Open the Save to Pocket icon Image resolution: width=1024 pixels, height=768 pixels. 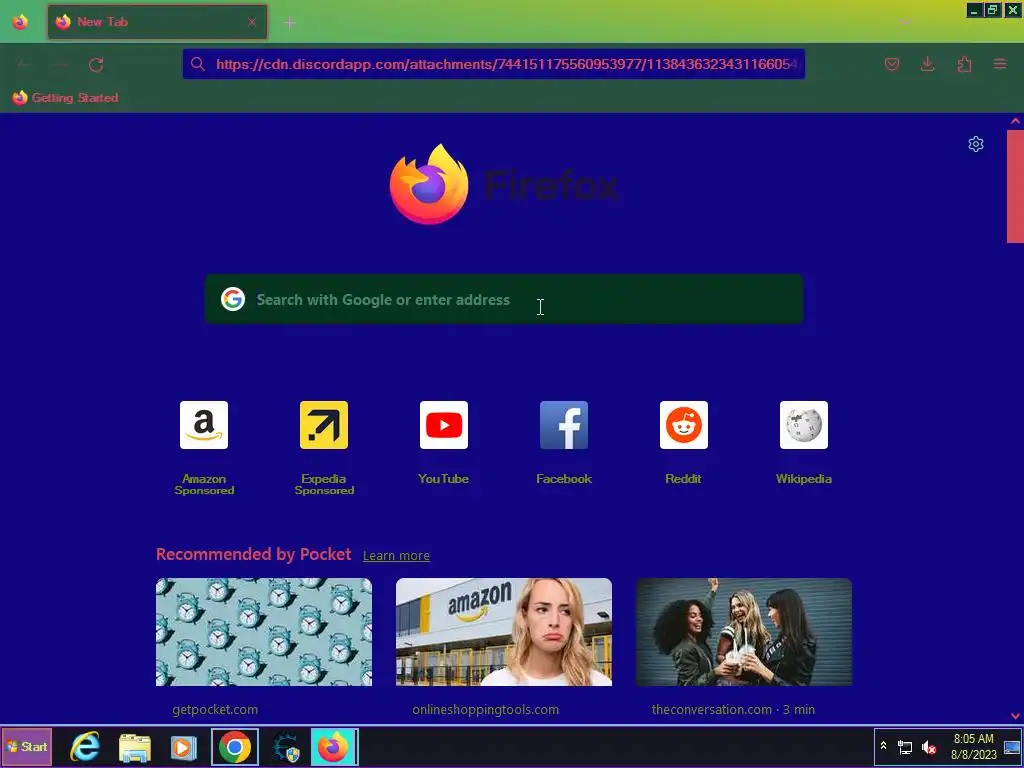tap(891, 64)
